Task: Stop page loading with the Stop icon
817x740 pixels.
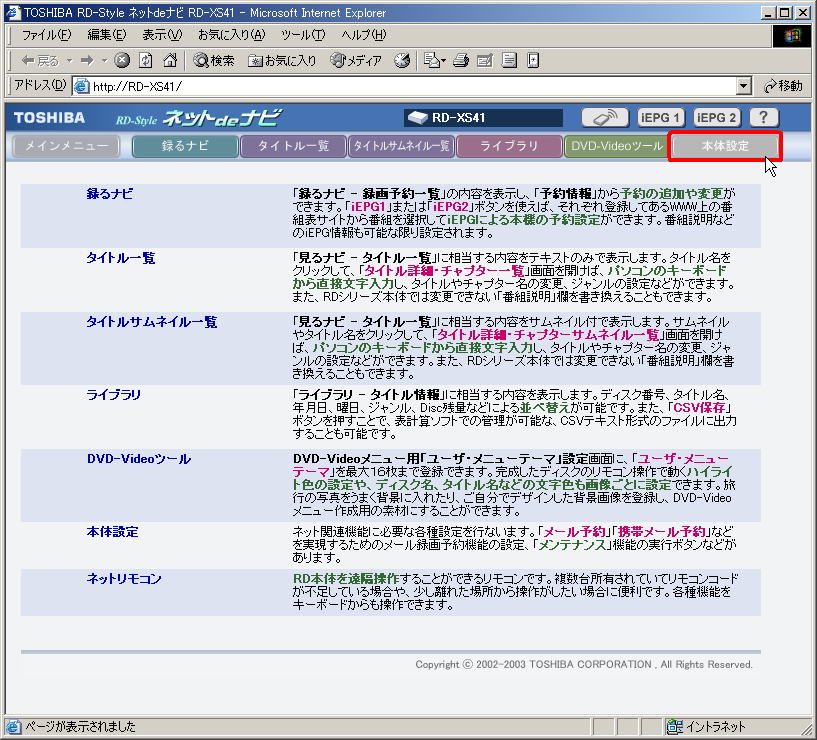Action: point(122,61)
